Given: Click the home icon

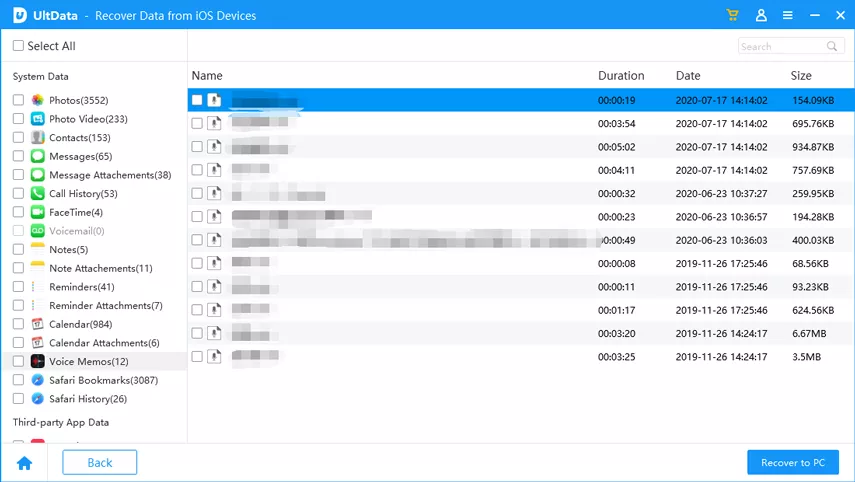Looking at the screenshot, I should [25, 463].
